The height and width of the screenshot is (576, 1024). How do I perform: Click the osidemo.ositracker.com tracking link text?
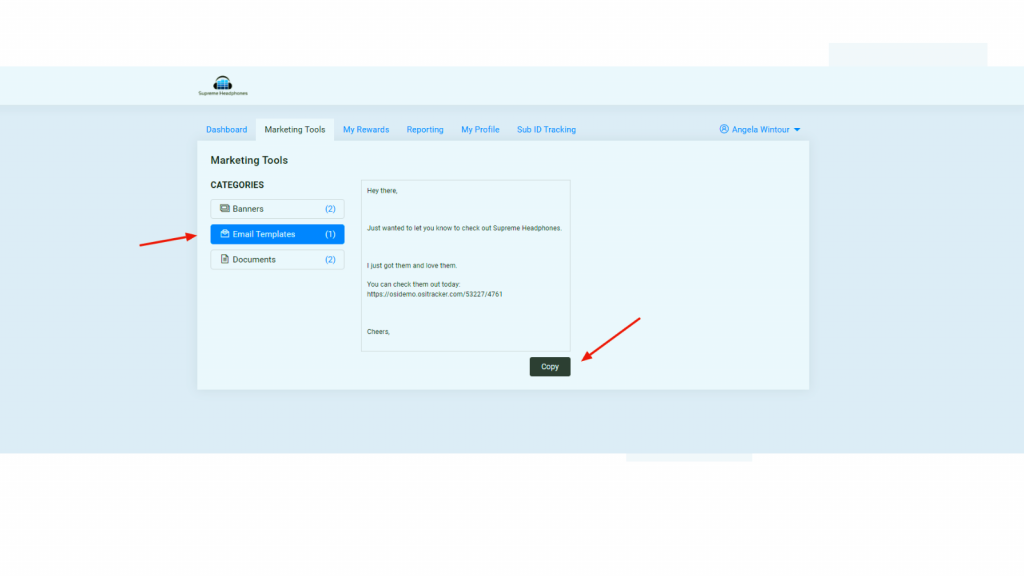pyautogui.click(x=434, y=294)
